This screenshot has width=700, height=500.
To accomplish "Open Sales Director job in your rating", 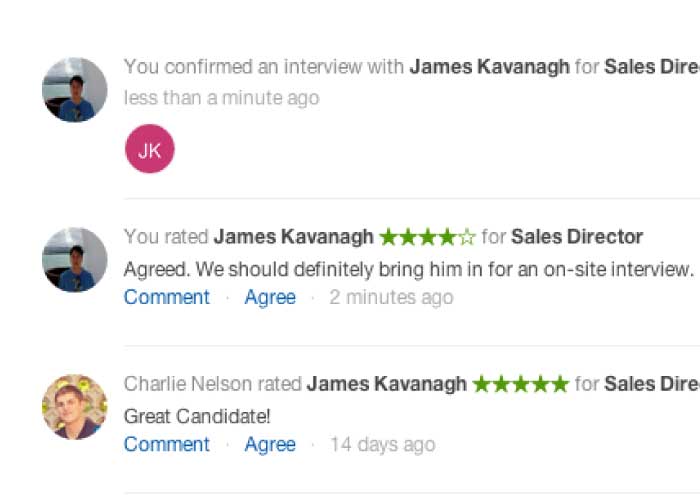I will [577, 237].
